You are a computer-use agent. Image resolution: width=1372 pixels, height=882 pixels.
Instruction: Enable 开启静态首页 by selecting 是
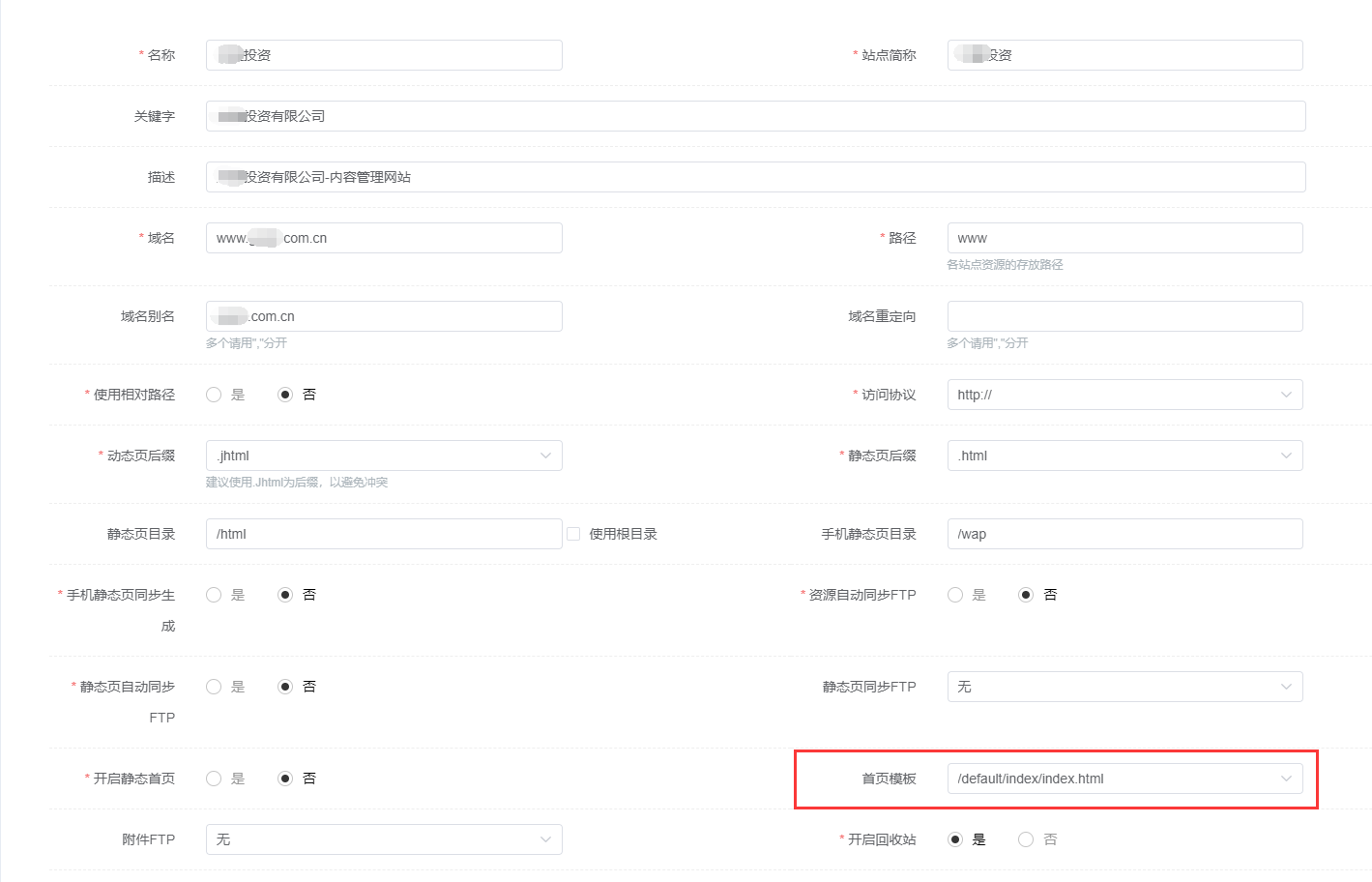pos(214,779)
